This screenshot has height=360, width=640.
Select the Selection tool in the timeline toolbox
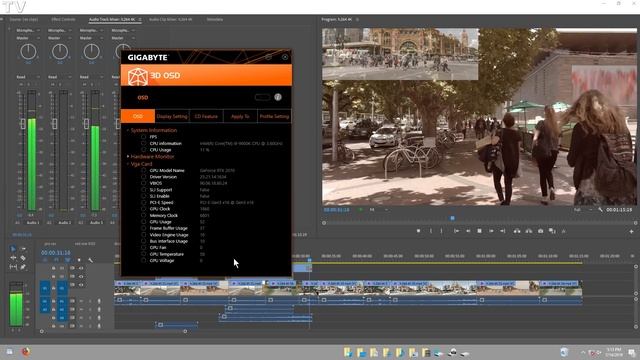(13, 249)
